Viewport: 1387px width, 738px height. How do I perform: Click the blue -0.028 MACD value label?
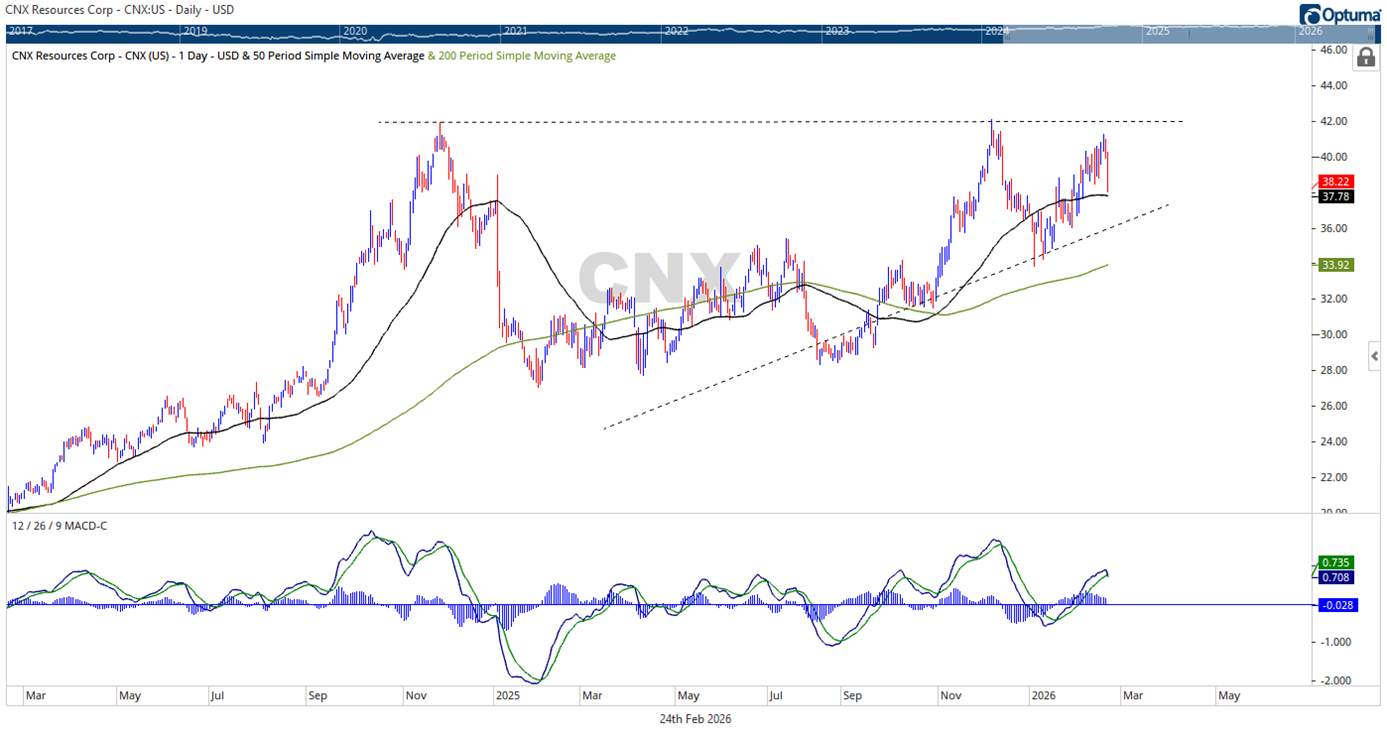pos(1337,604)
